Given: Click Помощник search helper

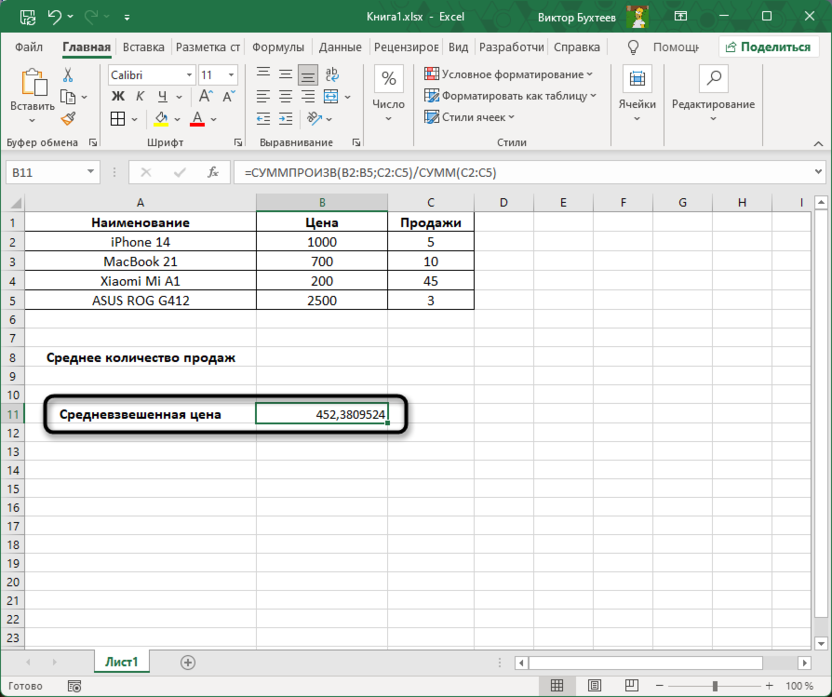Looking at the screenshot, I should pyautogui.click(x=663, y=47).
